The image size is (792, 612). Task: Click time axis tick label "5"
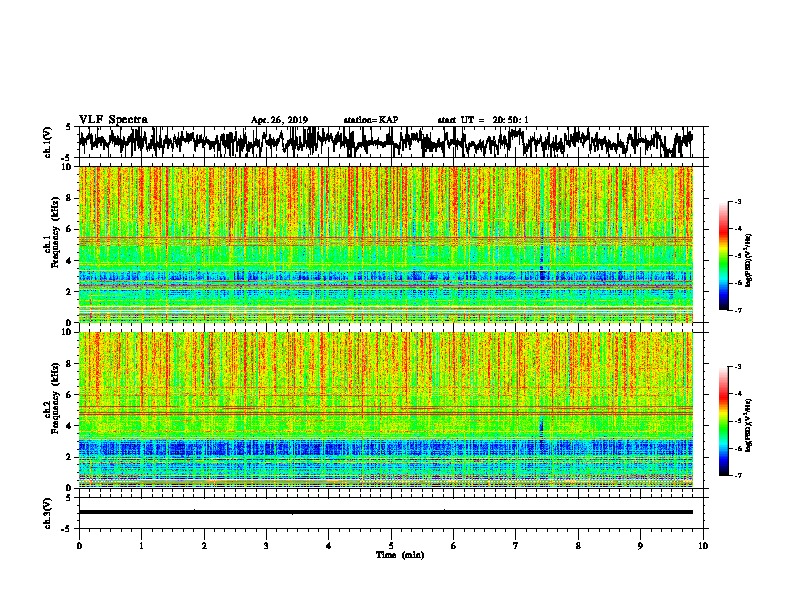pos(391,546)
